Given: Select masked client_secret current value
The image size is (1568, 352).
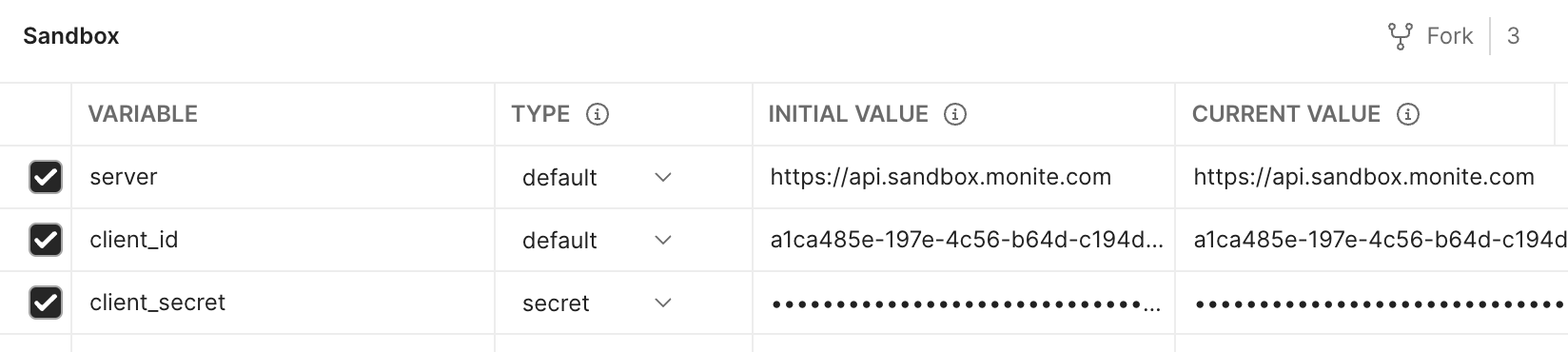Looking at the screenshot, I should [1372, 303].
